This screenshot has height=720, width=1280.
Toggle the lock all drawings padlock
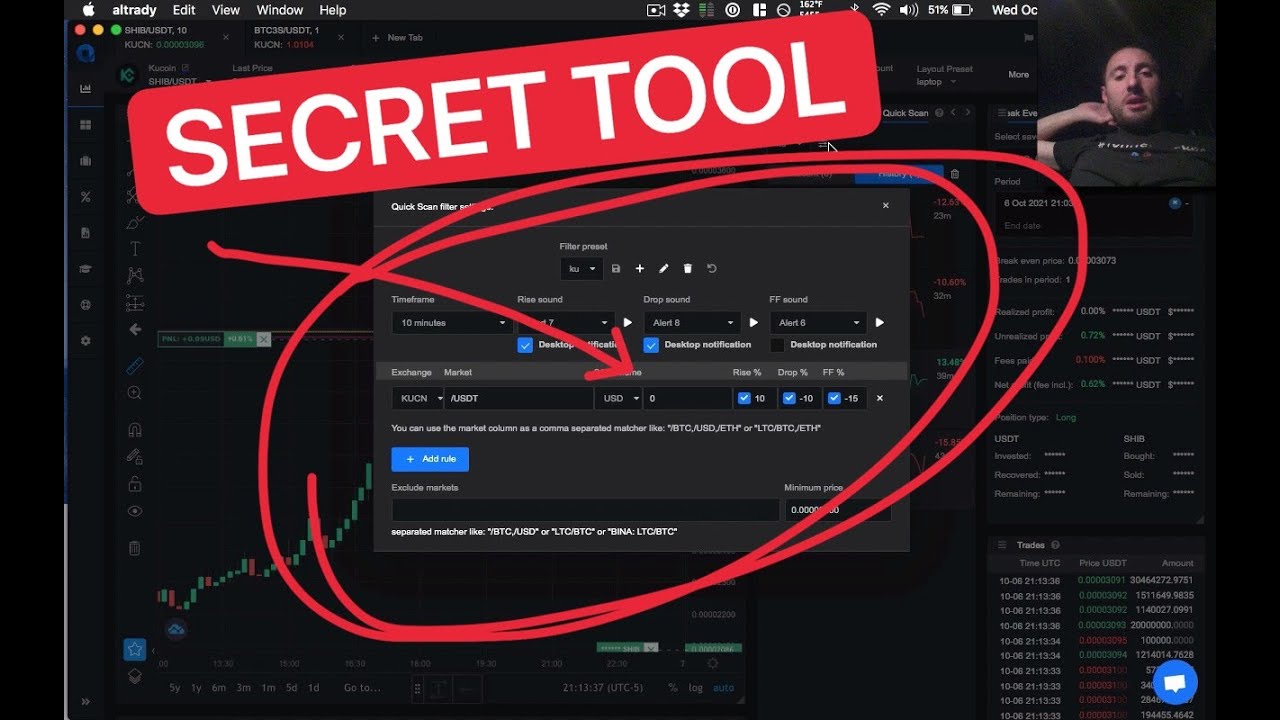135,484
